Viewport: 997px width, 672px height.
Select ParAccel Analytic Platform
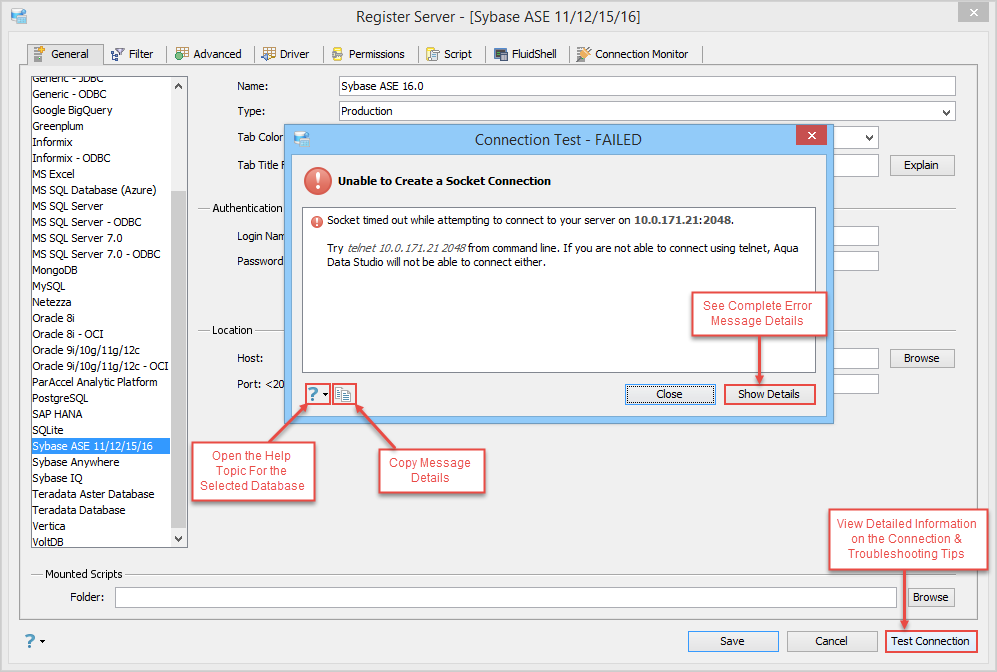[95, 382]
